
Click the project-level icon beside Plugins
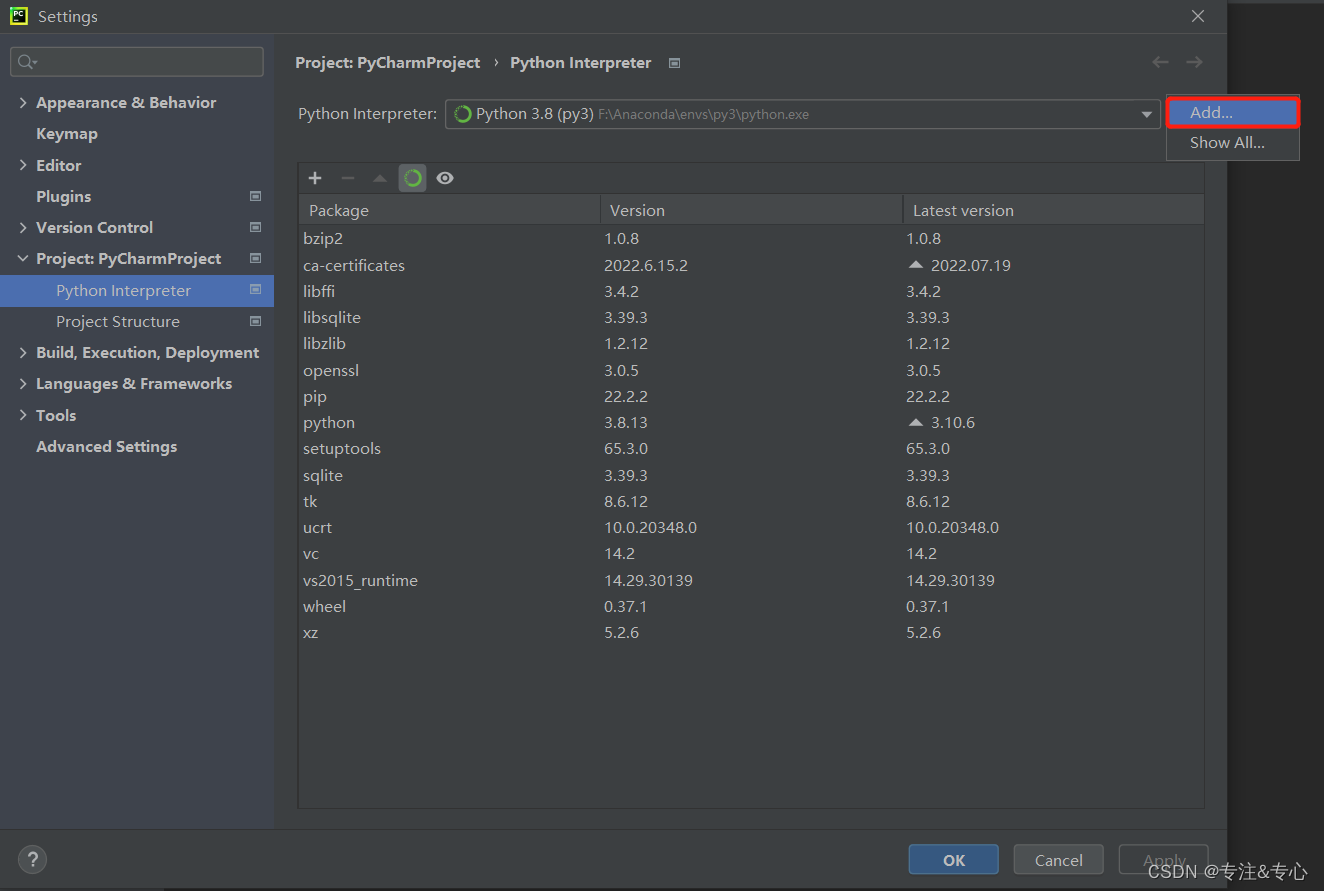click(255, 196)
